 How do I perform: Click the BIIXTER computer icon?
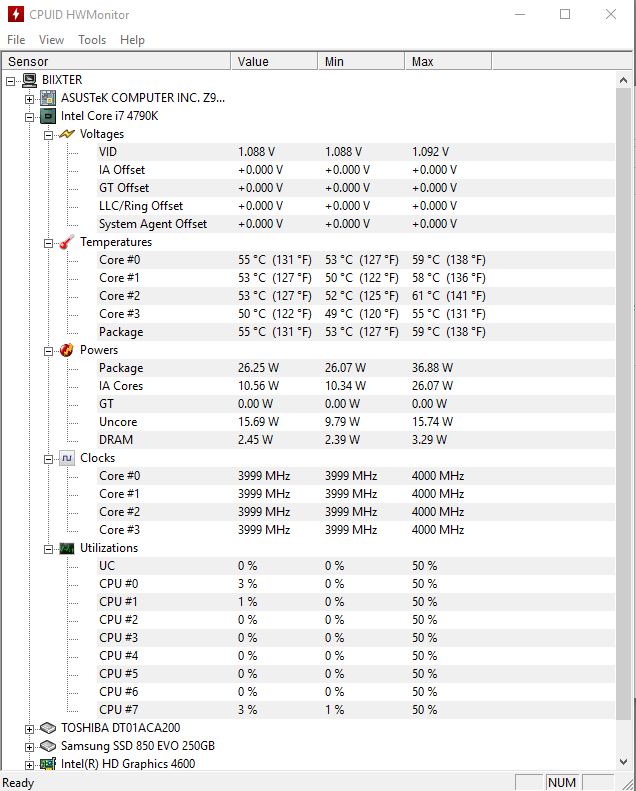pyautogui.click(x=30, y=80)
